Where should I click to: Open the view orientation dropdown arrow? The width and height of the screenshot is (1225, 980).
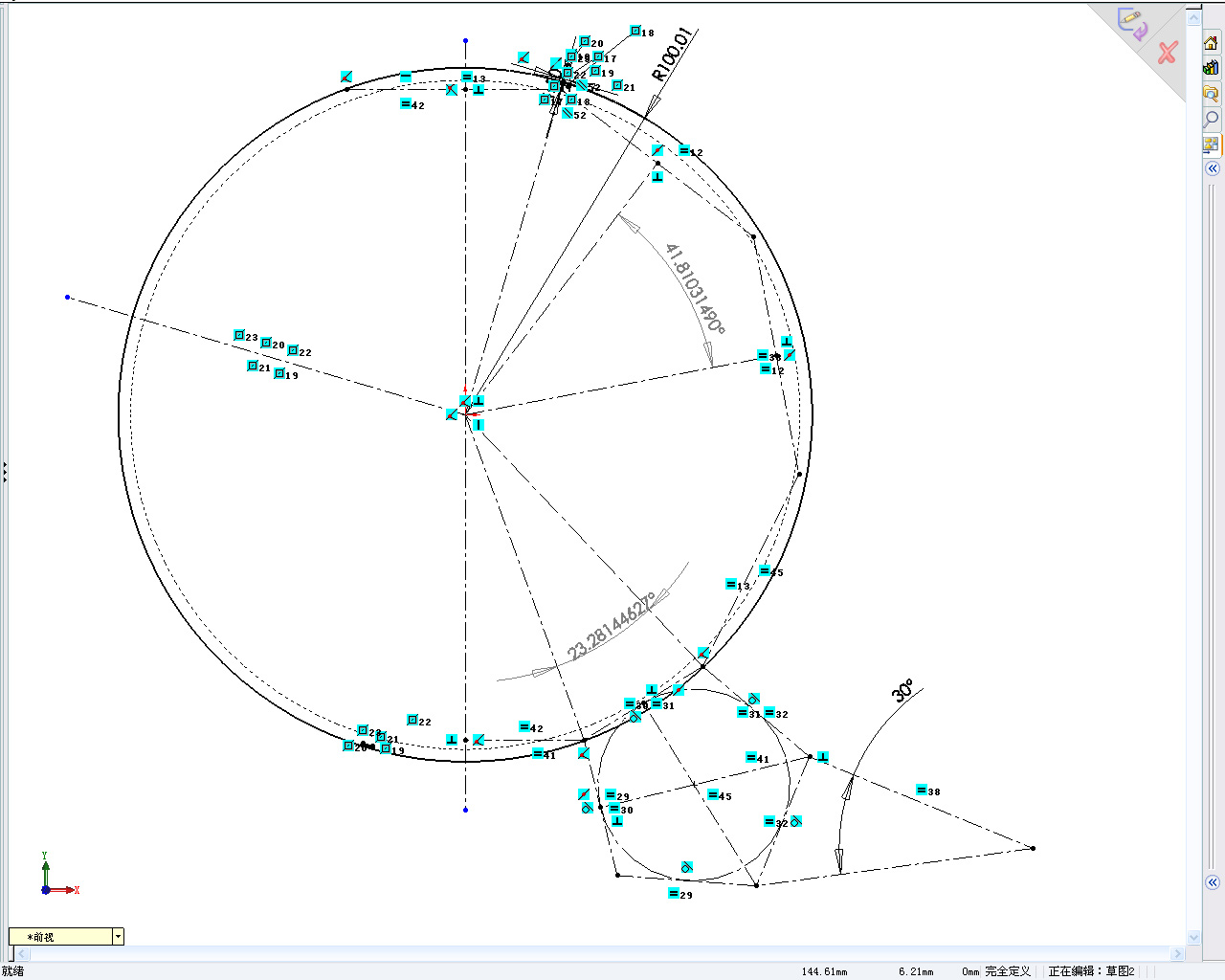point(118,937)
